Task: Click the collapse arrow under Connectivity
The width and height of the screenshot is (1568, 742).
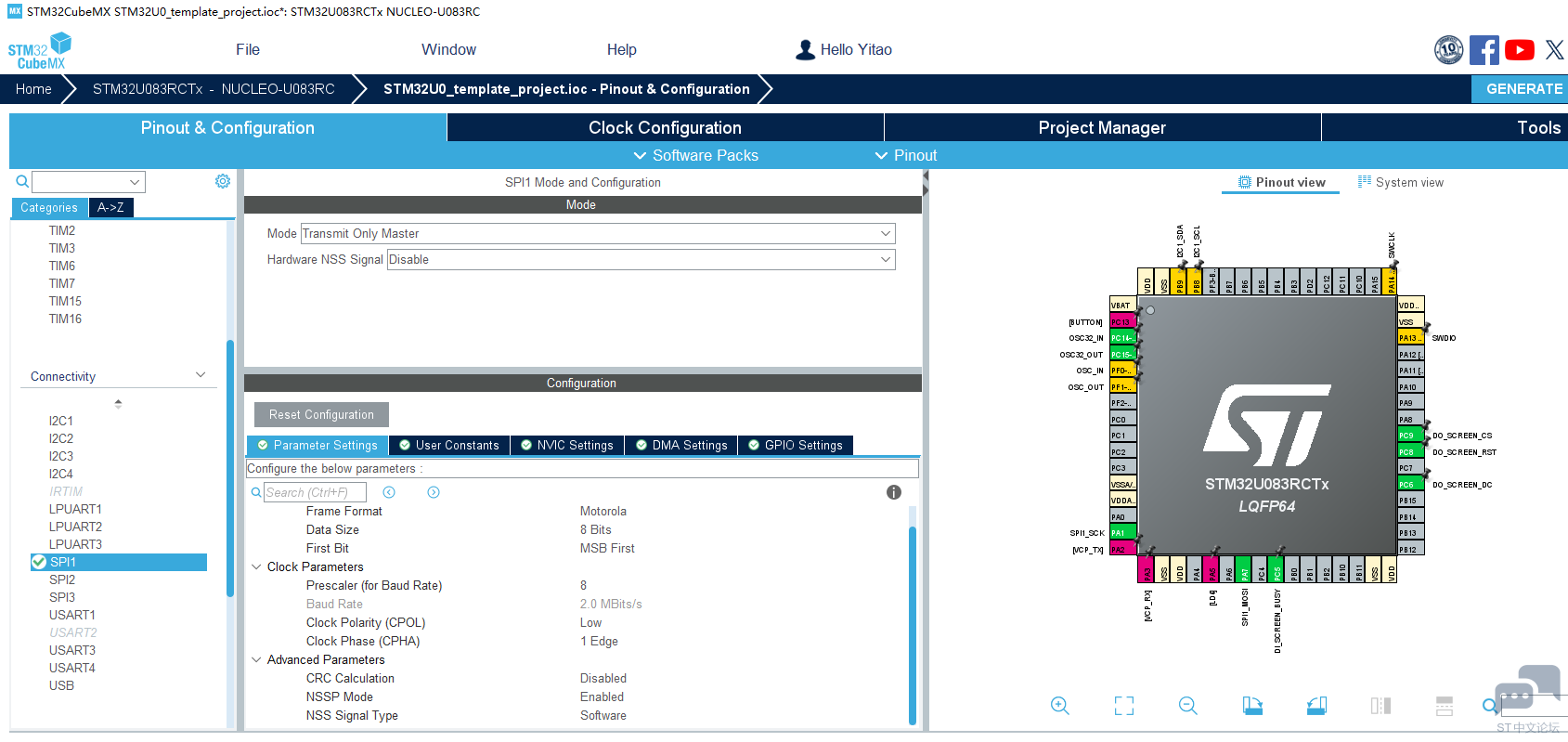Action: coord(118,404)
